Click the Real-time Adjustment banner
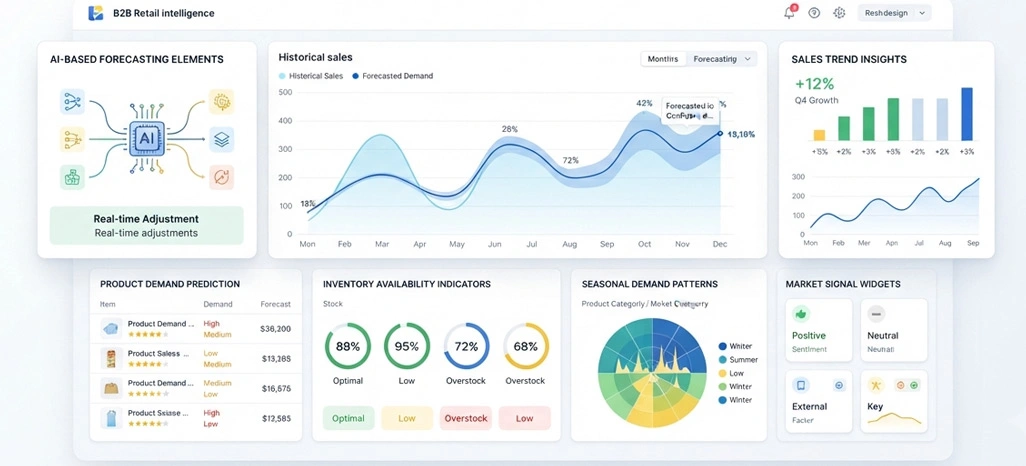The width and height of the screenshot is (1026, 466). point(147,225)
